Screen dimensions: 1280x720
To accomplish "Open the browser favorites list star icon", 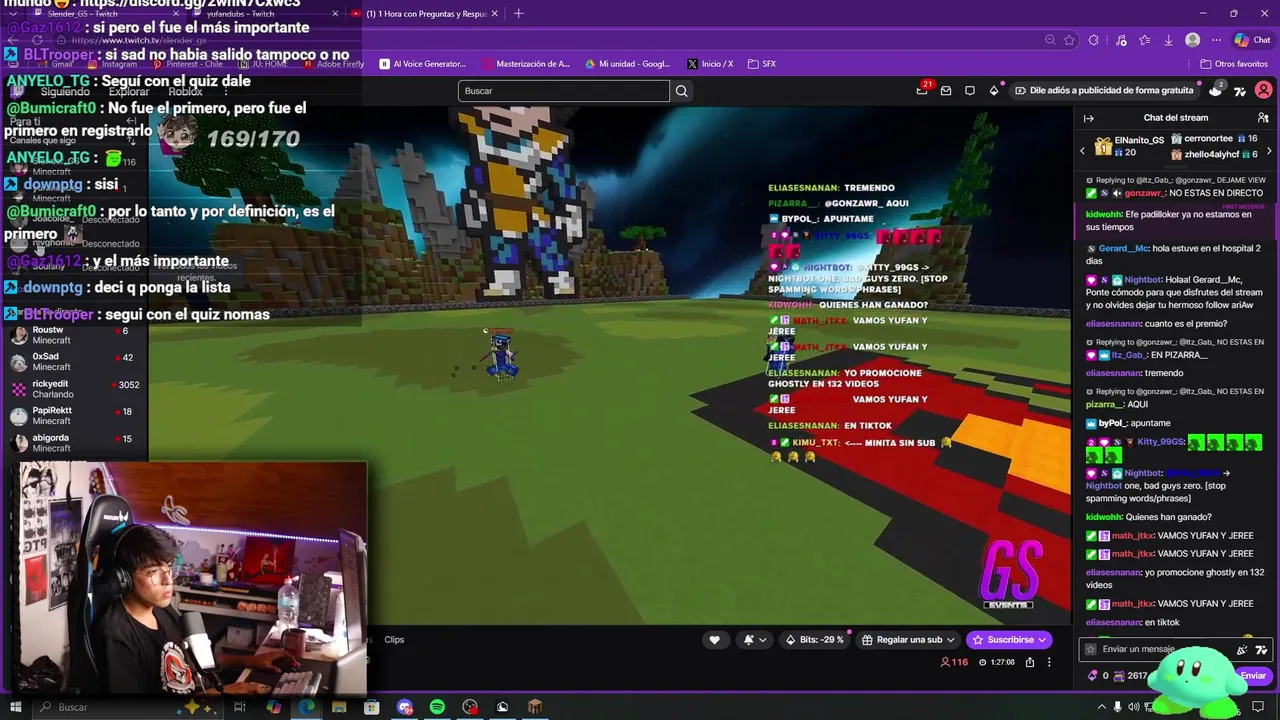I will 1143,40.
